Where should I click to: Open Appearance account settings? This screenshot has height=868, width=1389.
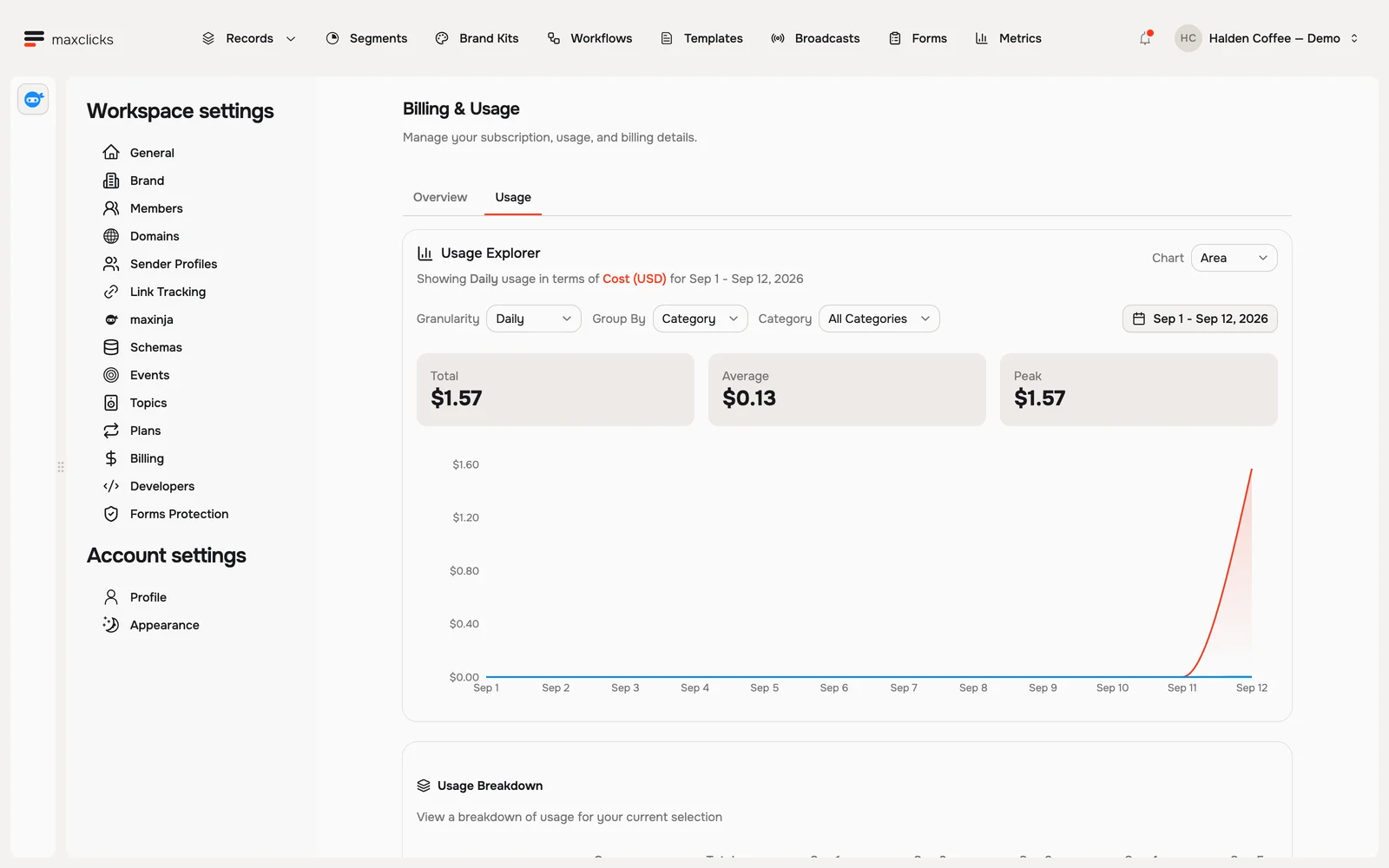point(164,625)
